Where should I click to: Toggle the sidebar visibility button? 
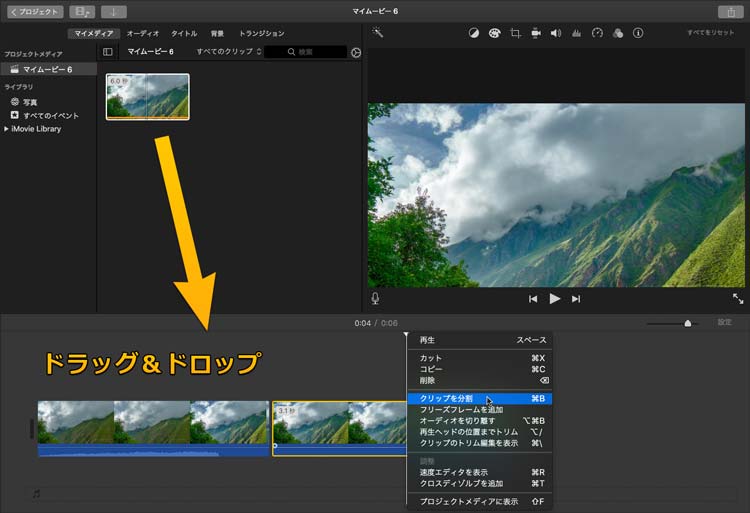click(x=108, y=52)
